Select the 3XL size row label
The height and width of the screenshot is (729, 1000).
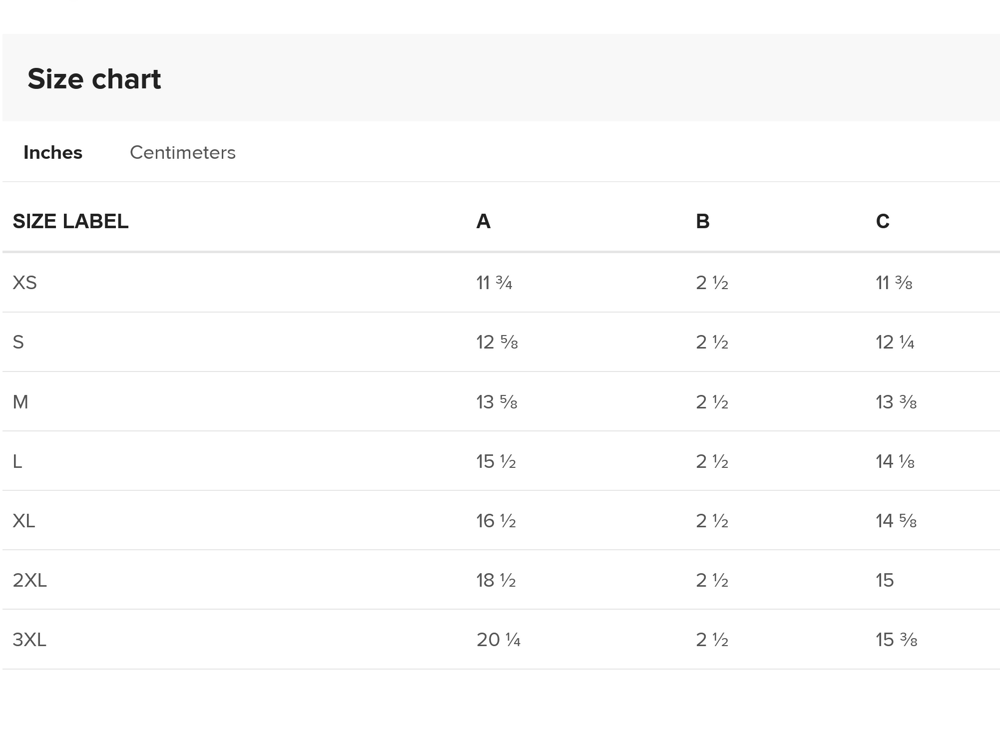(x=29, y=640)
